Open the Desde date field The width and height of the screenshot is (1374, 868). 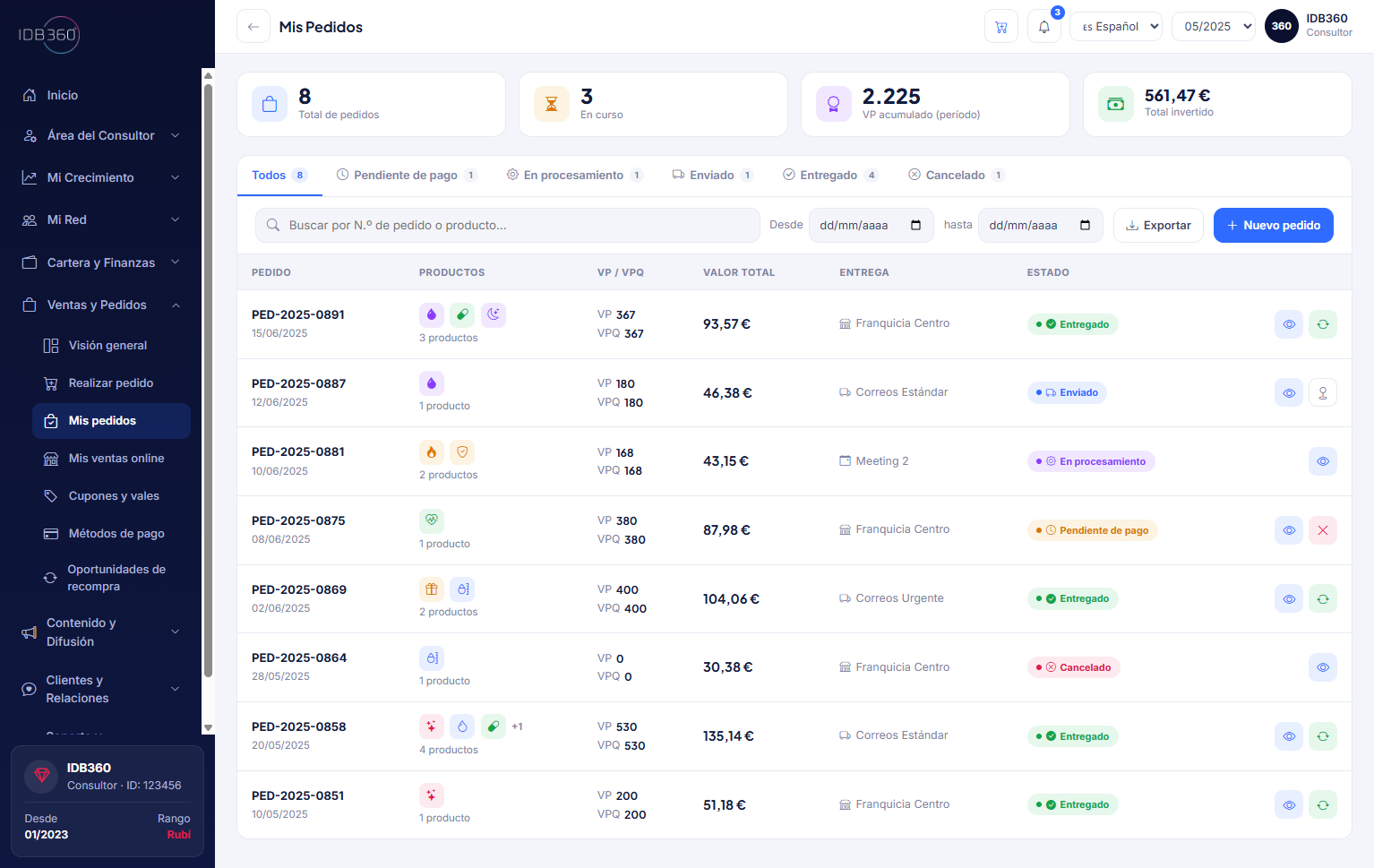(871, 226)
